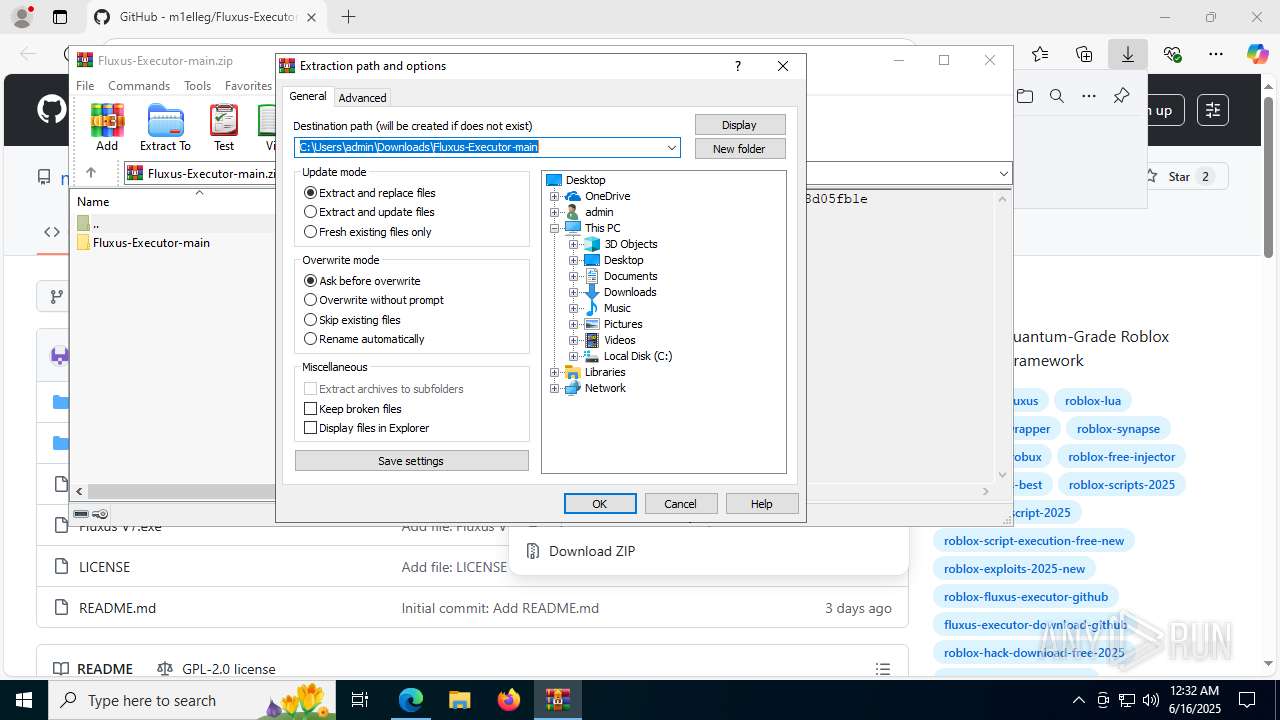Open Edge settings and more ellipsis
This screenshot has width=1280, height=720.
(x=1215, y=54)
